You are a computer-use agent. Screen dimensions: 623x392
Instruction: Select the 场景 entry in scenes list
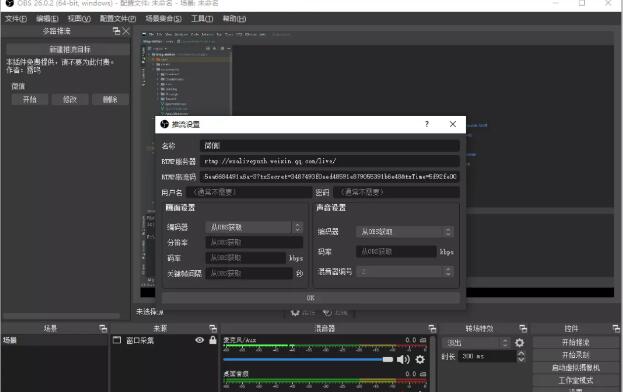pyautogui.click(x=54, y=340)
